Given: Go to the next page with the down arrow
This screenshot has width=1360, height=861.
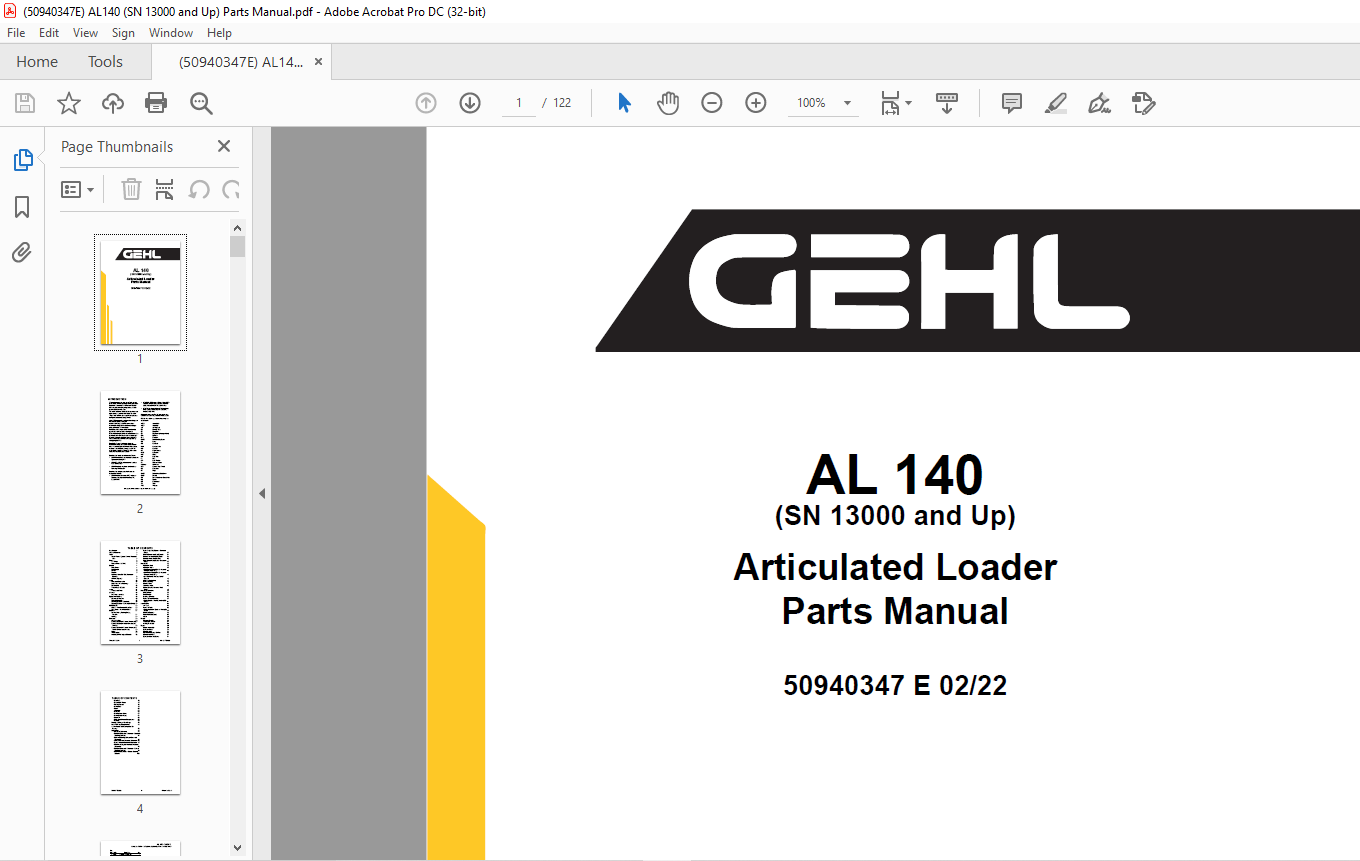Looking at the screenshot, I should [470, 103].
